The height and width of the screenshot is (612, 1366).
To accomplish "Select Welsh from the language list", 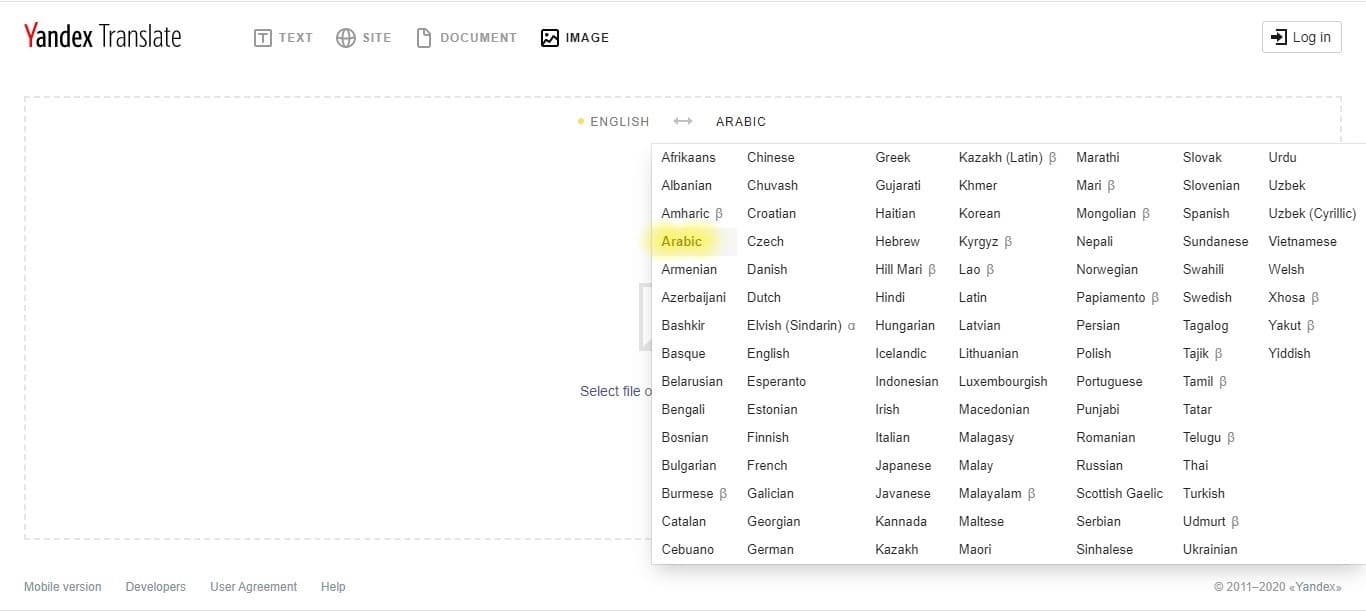I will tap(1286, 269).
